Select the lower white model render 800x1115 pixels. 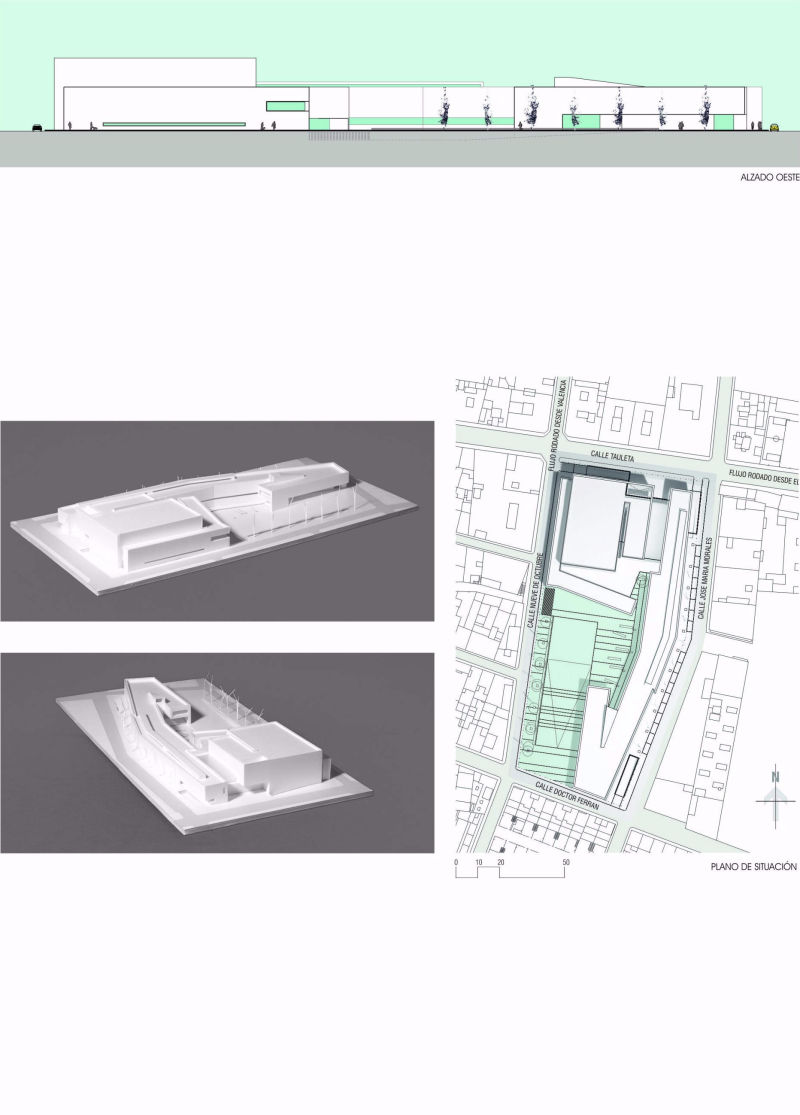coord(217,752)
